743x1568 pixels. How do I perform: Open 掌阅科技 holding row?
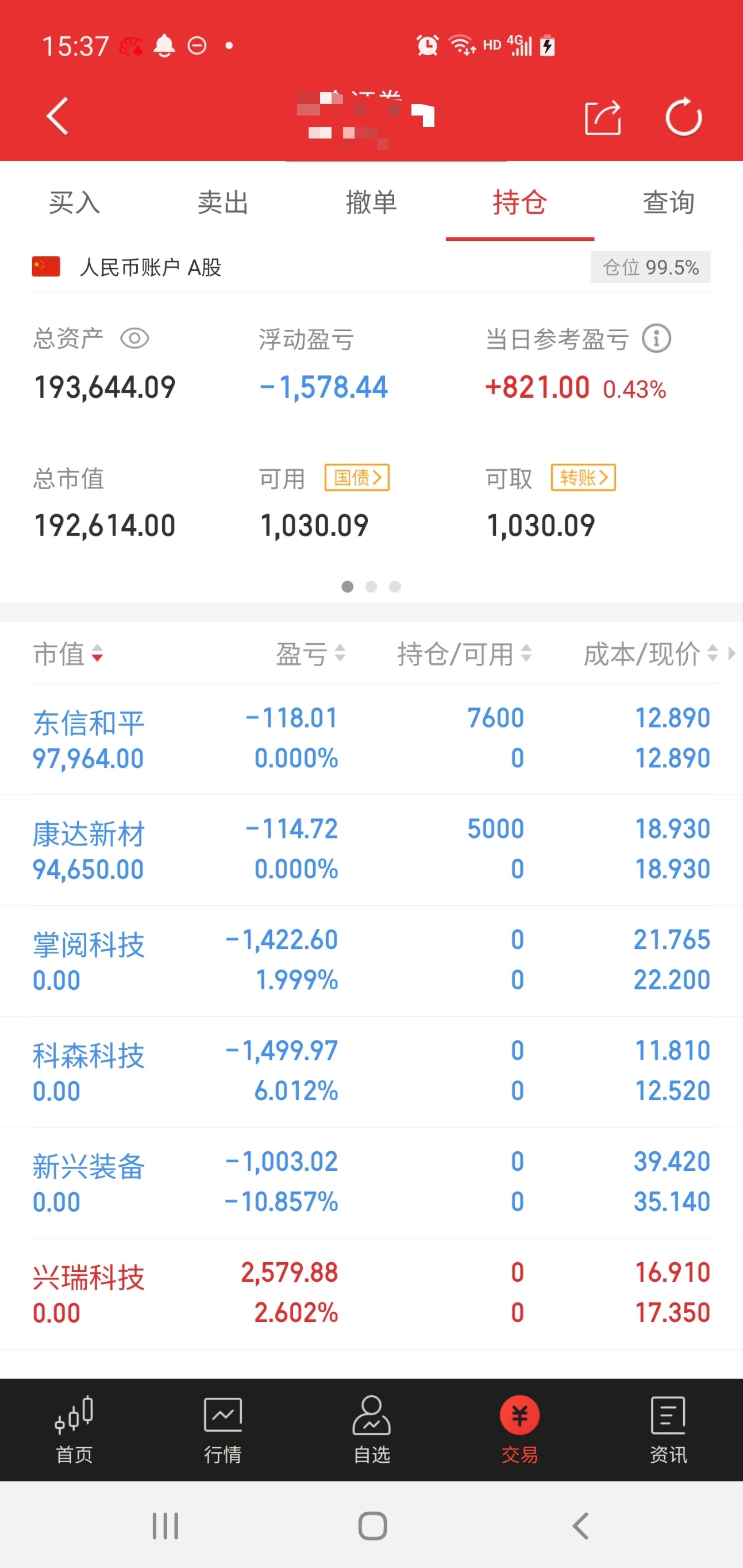(371, 960)
